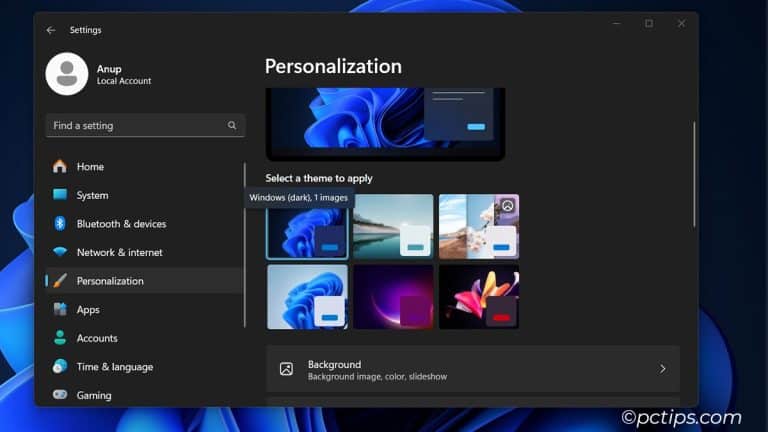
Task: Click the Home icon in sidebar
Action: pyautogui.click(x=60, y=167)
